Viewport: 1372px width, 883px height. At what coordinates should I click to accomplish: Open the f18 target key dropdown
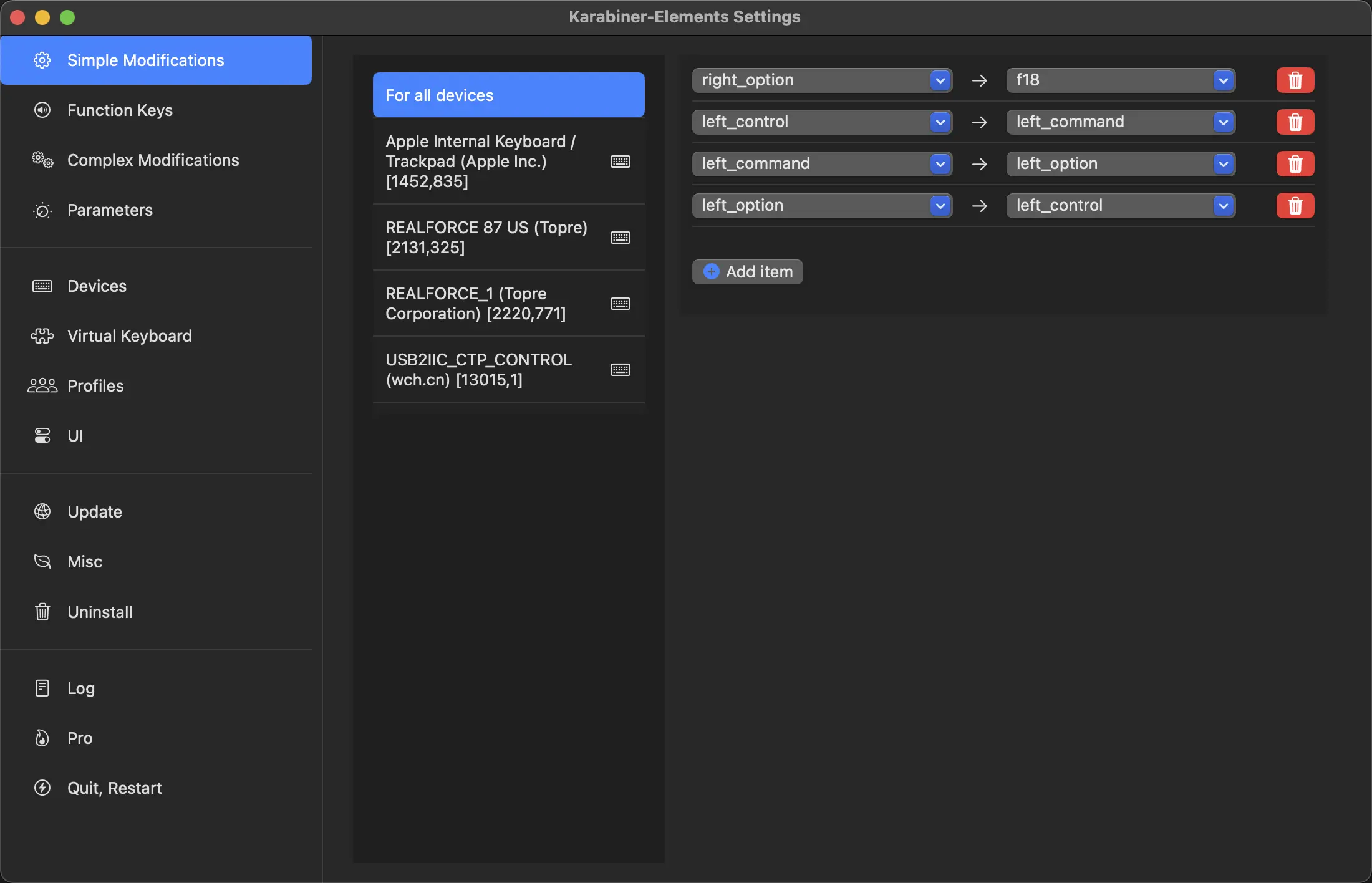[1121, 80]
